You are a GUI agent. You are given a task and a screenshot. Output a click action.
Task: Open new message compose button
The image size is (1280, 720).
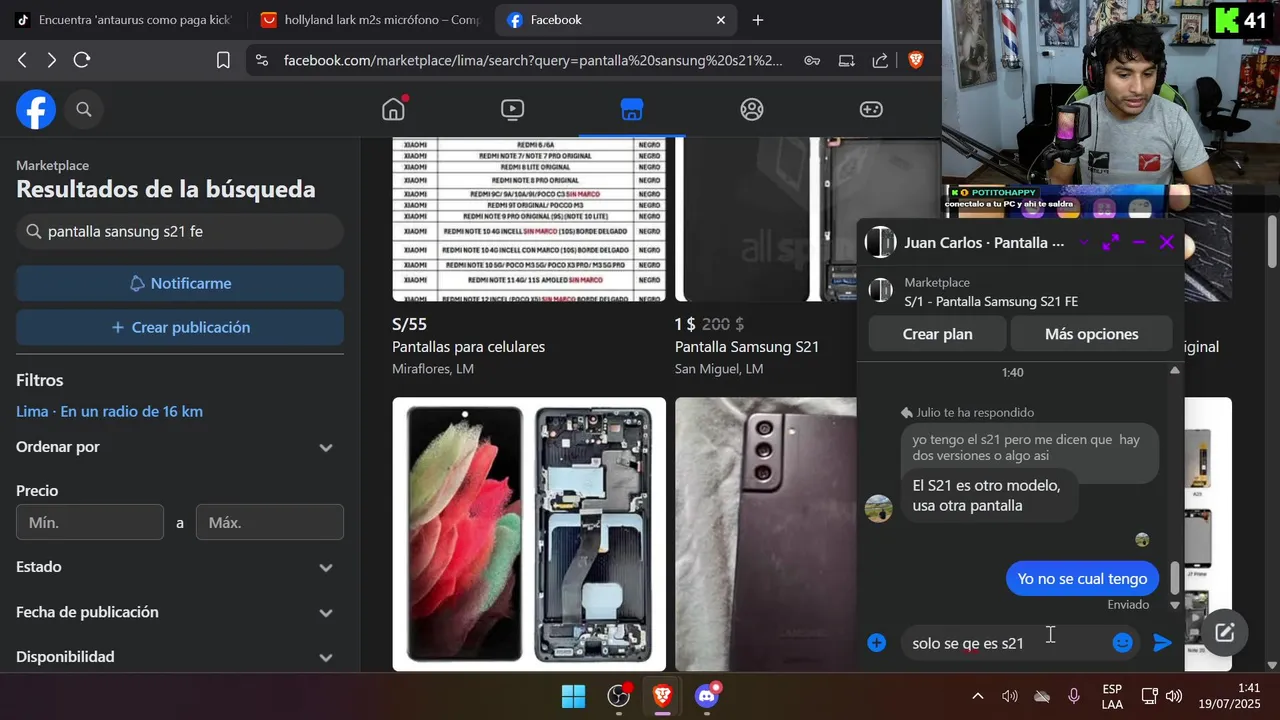[x=1224, y=632]
